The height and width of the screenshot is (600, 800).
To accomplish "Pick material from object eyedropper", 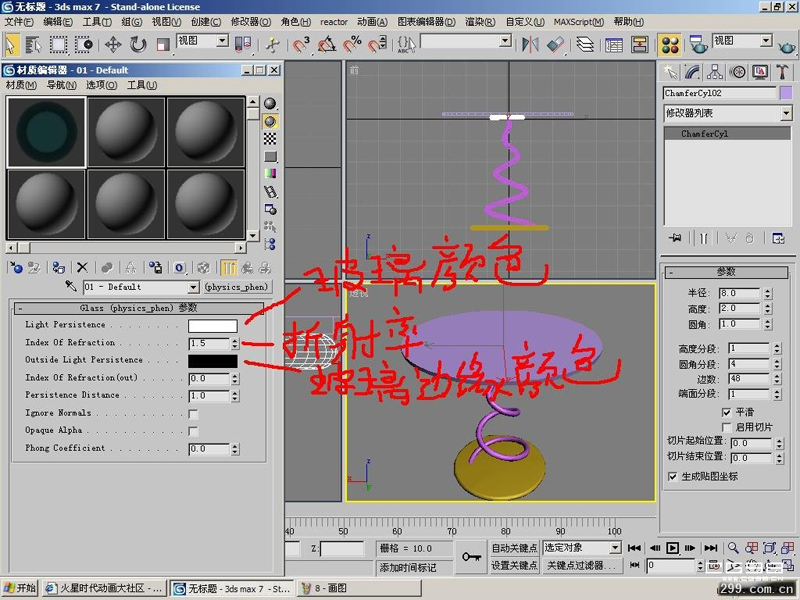I will point(71,286).
